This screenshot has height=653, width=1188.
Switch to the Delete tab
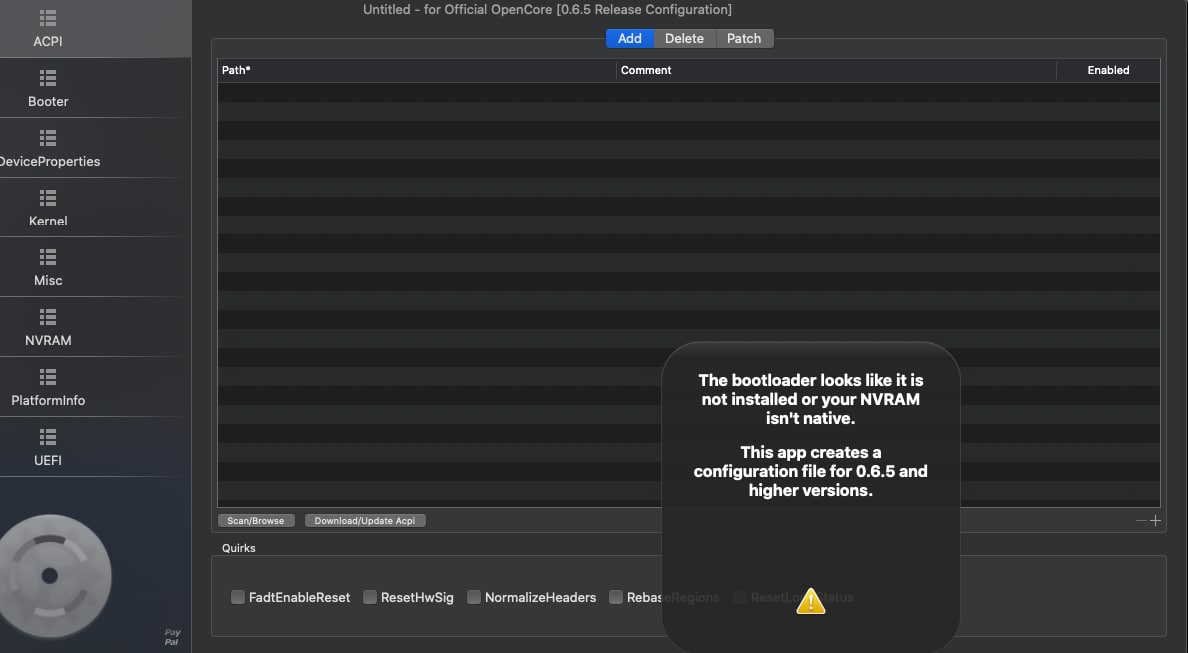(684, 39)
